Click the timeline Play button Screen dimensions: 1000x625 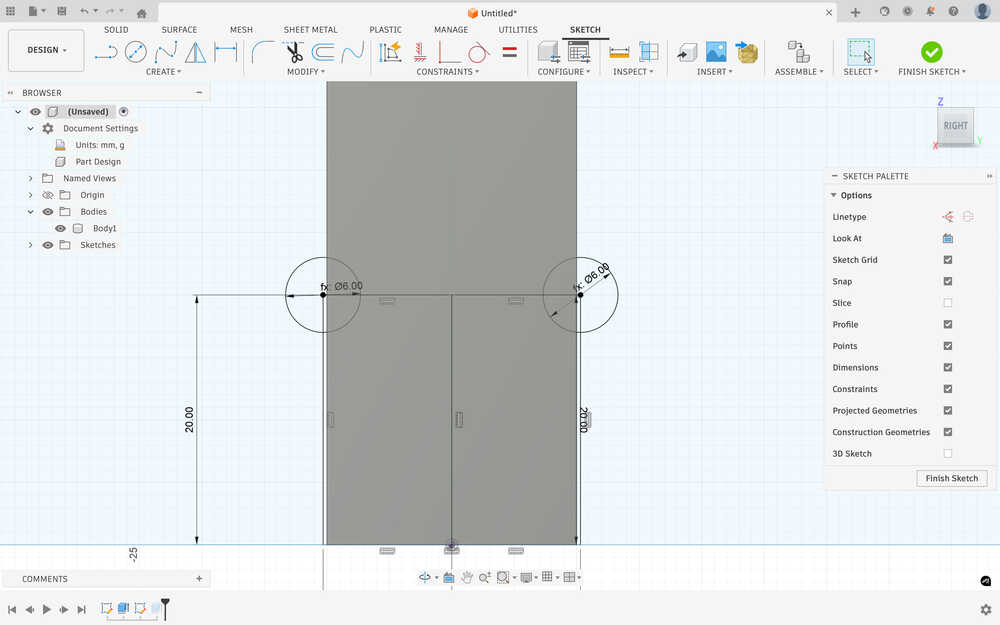[x=47, y=609]
